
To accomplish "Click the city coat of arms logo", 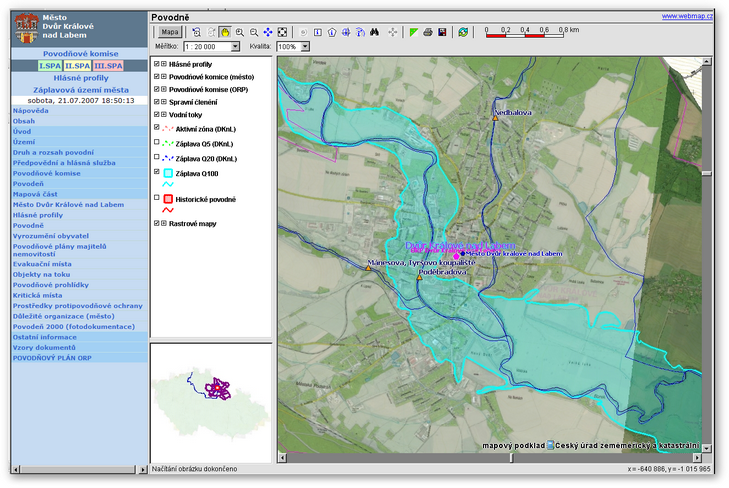I will tap(27, 27).
